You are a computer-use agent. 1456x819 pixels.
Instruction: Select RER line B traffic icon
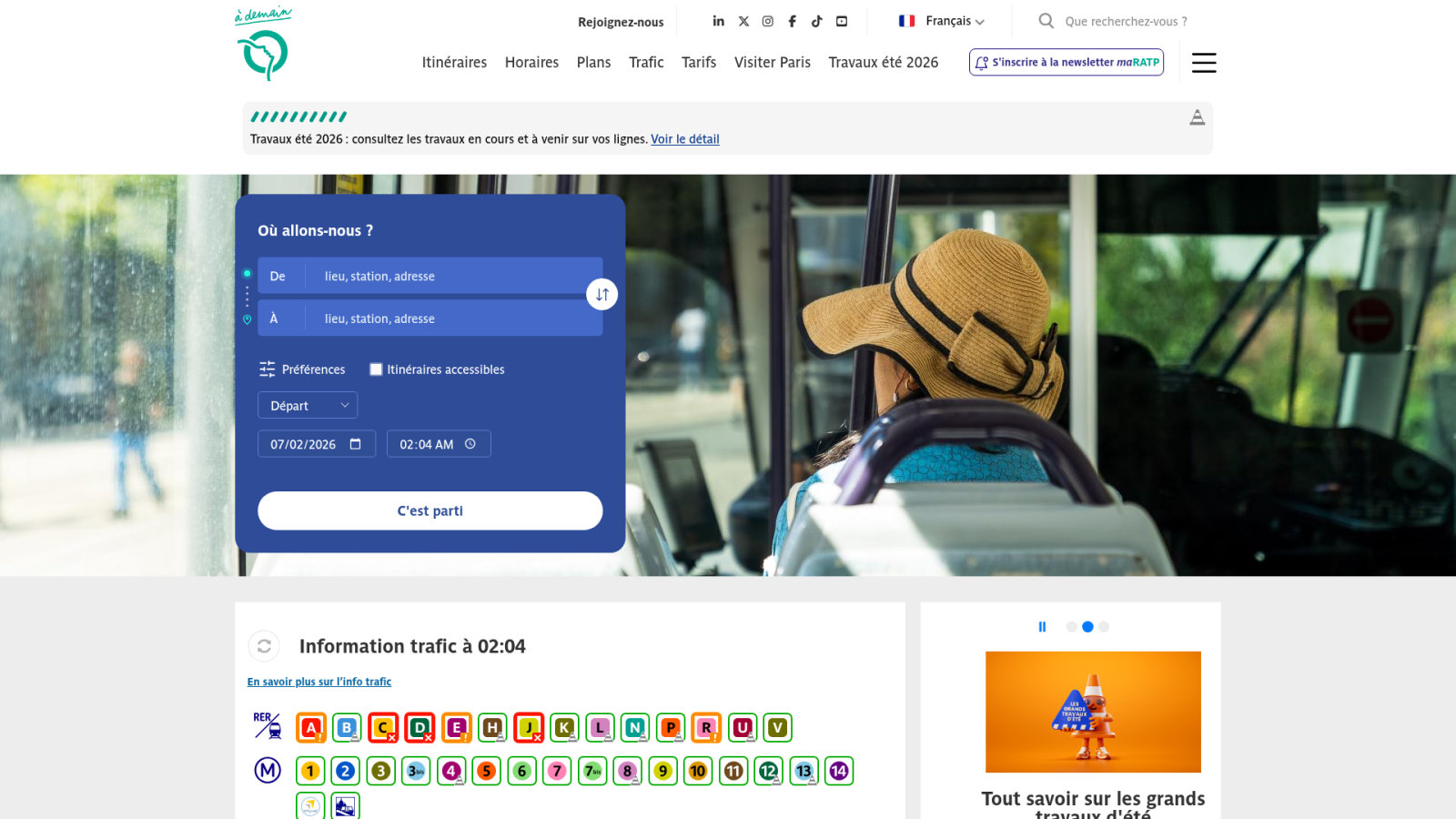point(347,728)
